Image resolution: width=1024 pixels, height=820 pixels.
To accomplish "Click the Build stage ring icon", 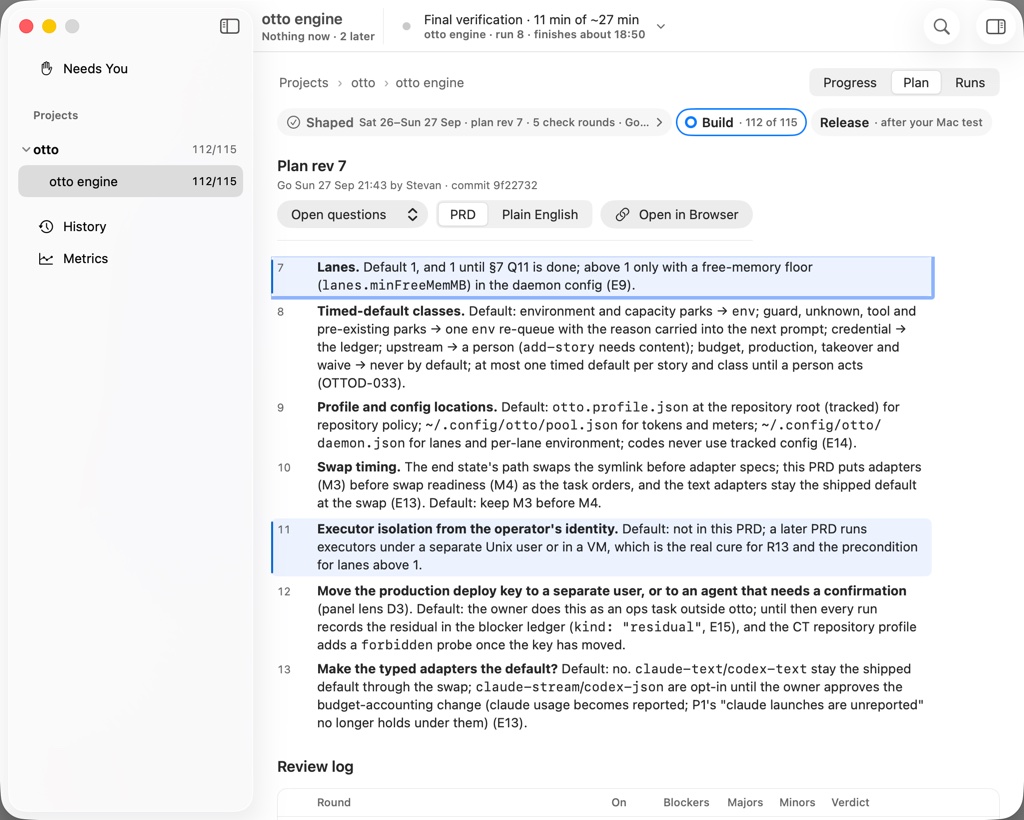I will [690, 122].
